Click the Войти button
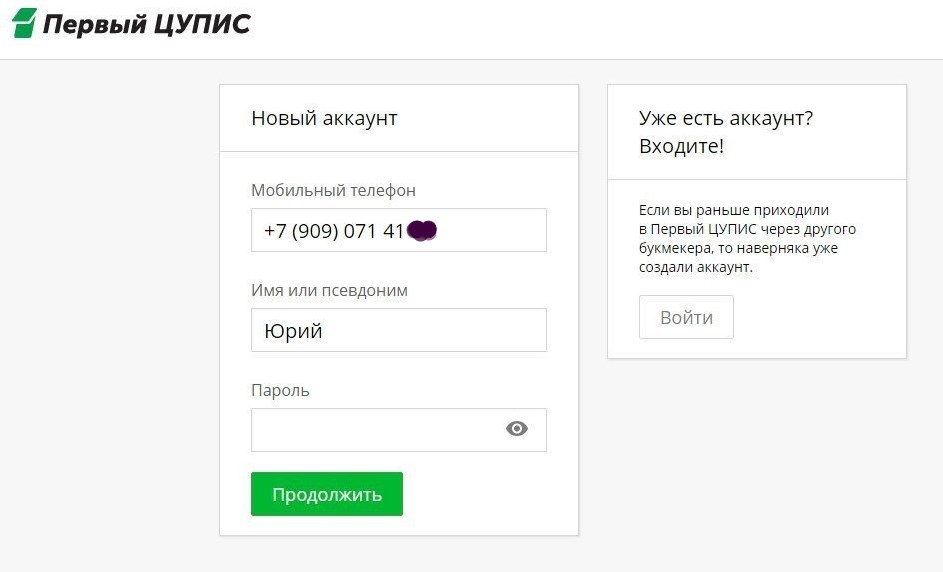 [686, 317]
